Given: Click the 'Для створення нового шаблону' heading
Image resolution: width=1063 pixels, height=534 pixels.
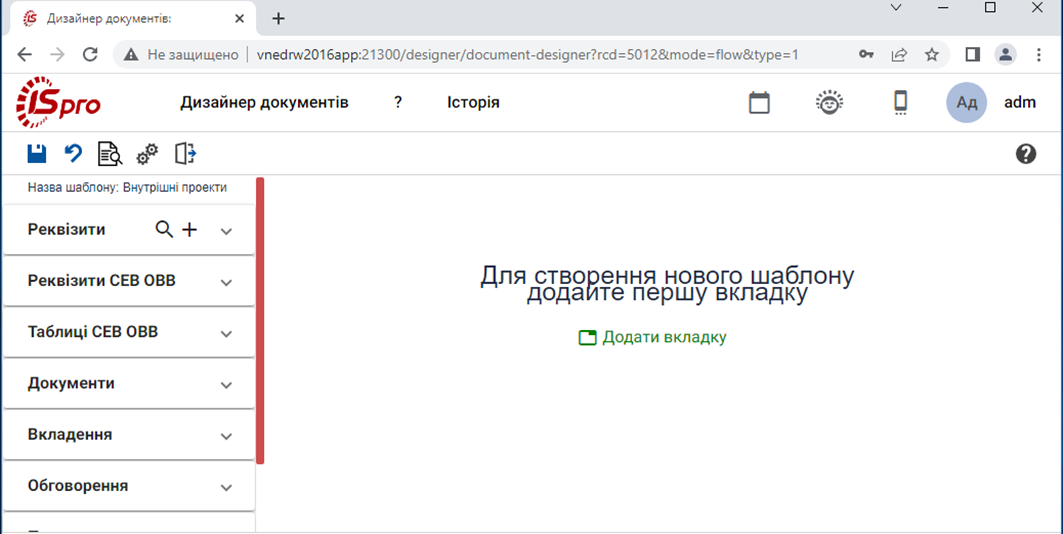Looking at the screenshot, I should click(x=667, y=276).
